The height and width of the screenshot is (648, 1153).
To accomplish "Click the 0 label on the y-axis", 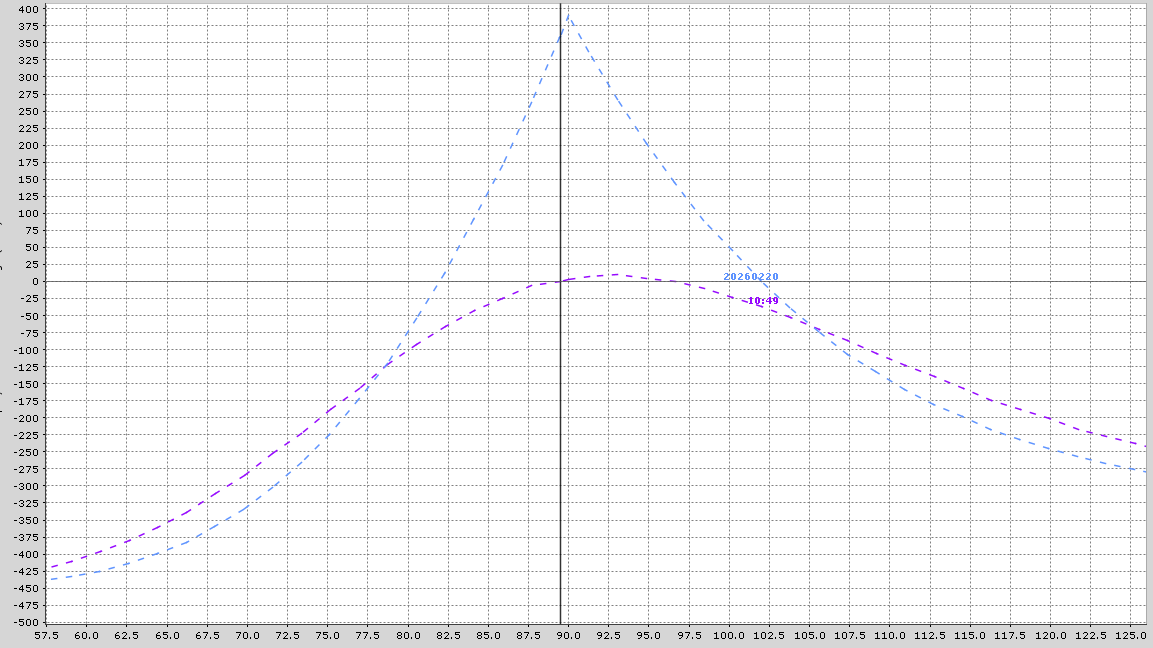I will point(35,282).
